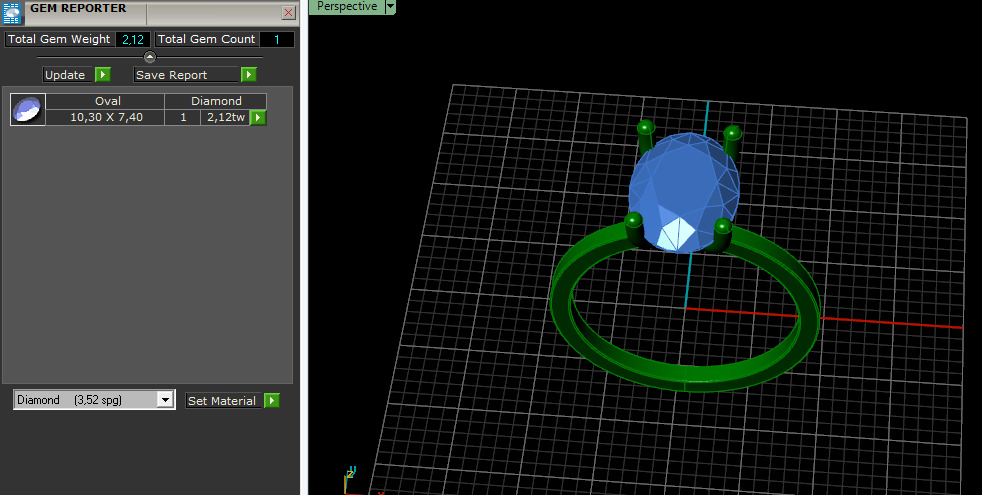Click the Total Gem Weight value 2,12
The height and width of the screenshot is (495, 982).
point(133,39)
